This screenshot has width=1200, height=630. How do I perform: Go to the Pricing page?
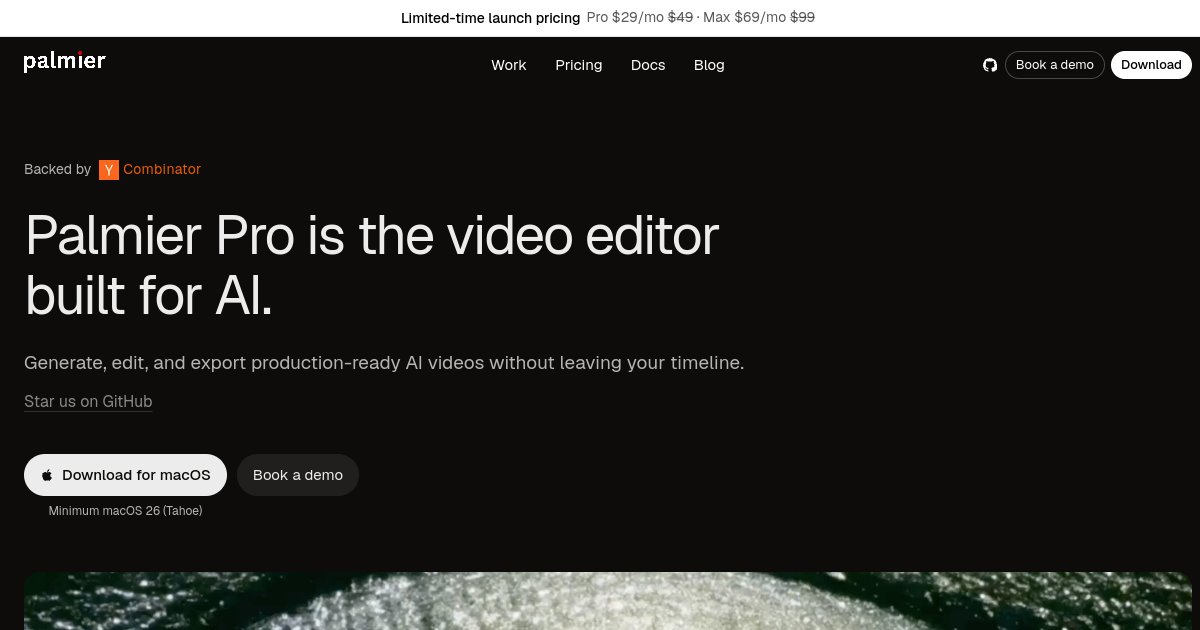(579, 65)
